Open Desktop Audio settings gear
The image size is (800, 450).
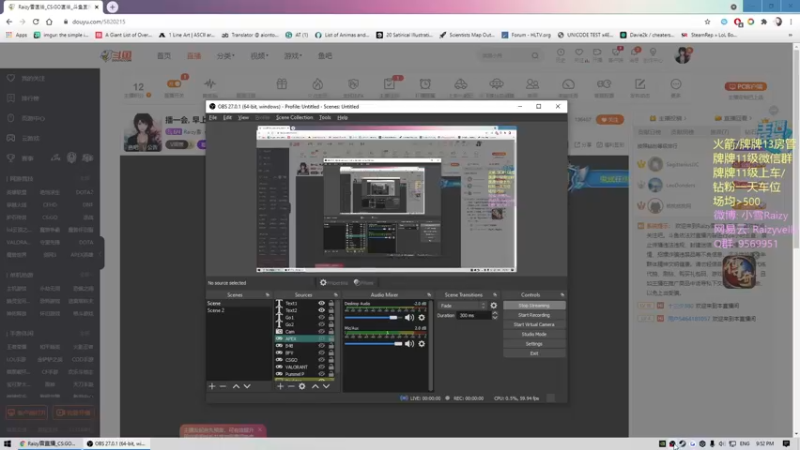coord(421,317)
